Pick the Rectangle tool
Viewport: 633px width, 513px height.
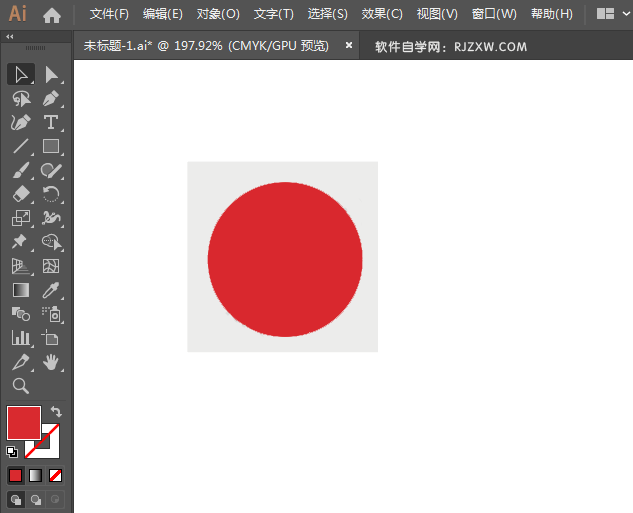51,146
